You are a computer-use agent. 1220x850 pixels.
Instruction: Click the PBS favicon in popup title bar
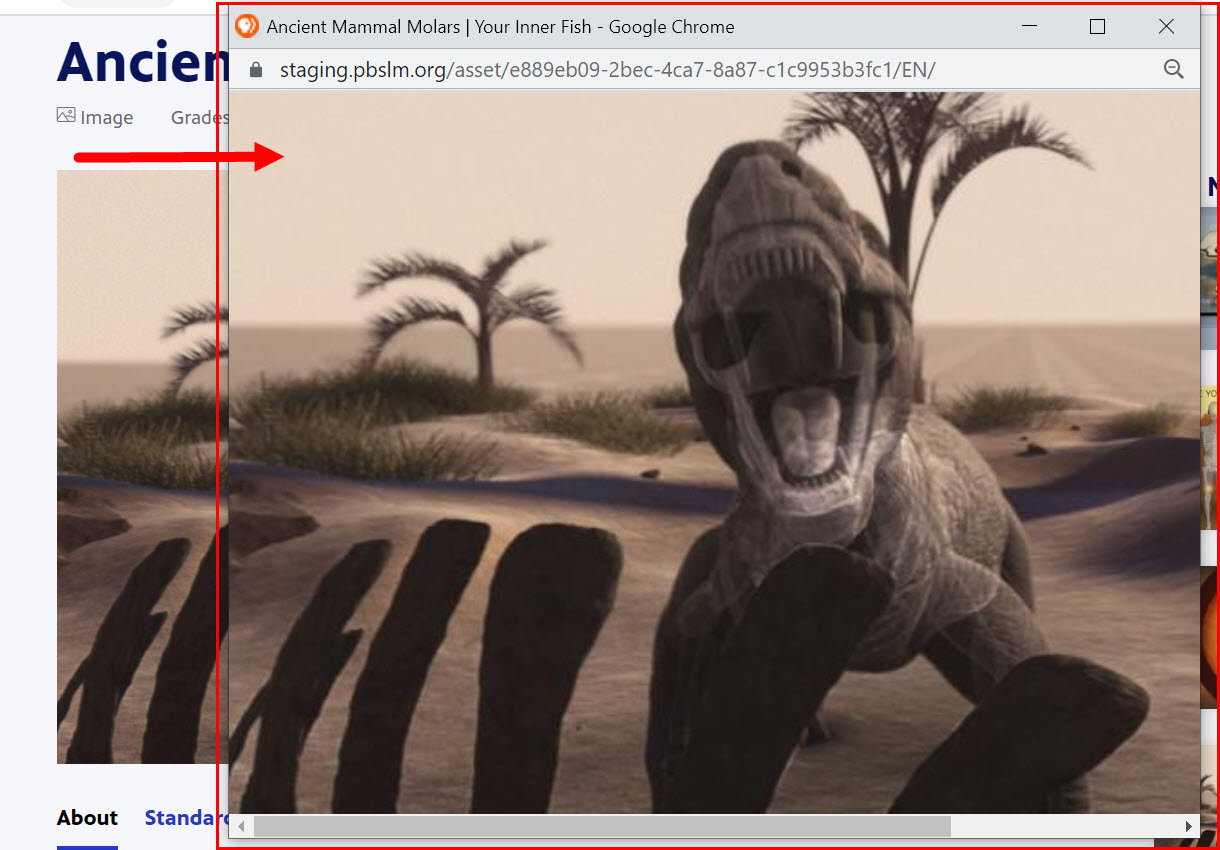(246, 26)
